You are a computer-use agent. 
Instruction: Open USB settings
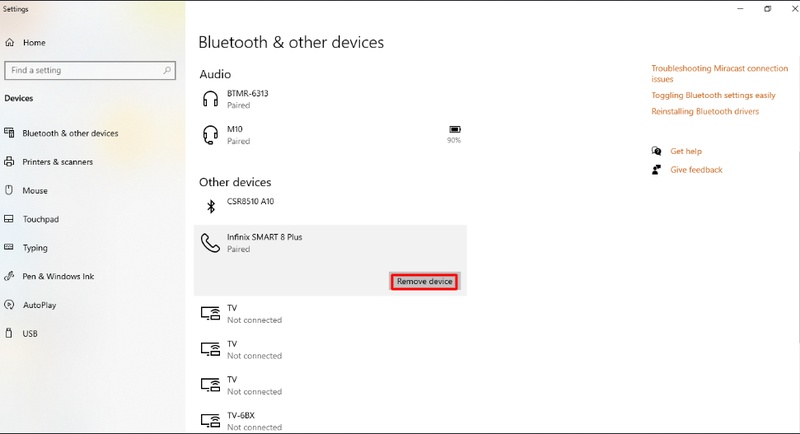30,334
